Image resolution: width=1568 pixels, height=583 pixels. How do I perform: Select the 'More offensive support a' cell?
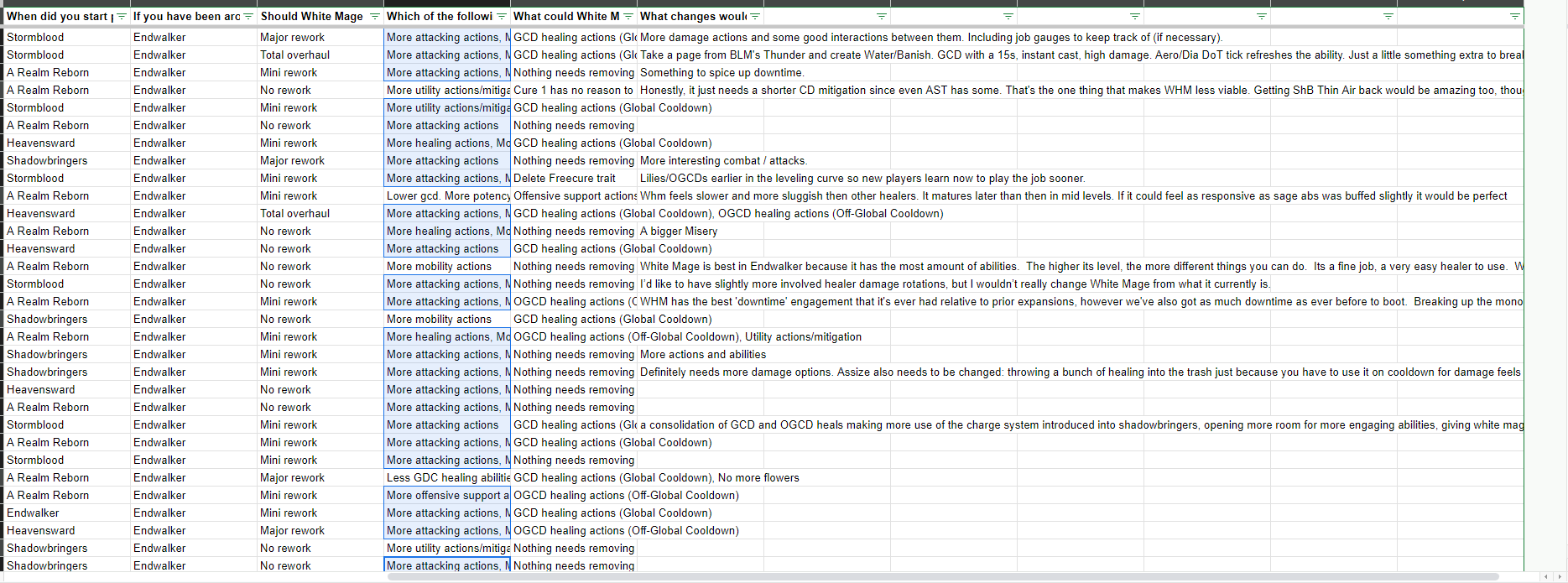[447, 495]
